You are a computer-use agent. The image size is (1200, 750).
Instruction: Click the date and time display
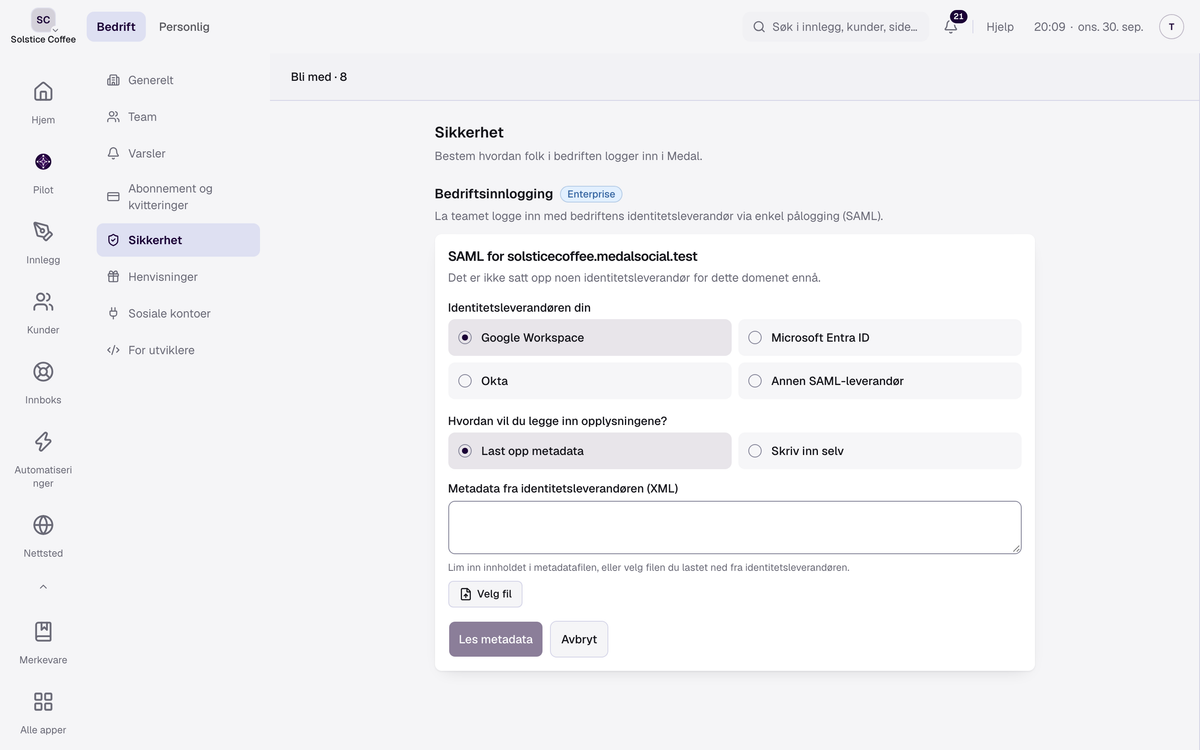pos(1088,27)
